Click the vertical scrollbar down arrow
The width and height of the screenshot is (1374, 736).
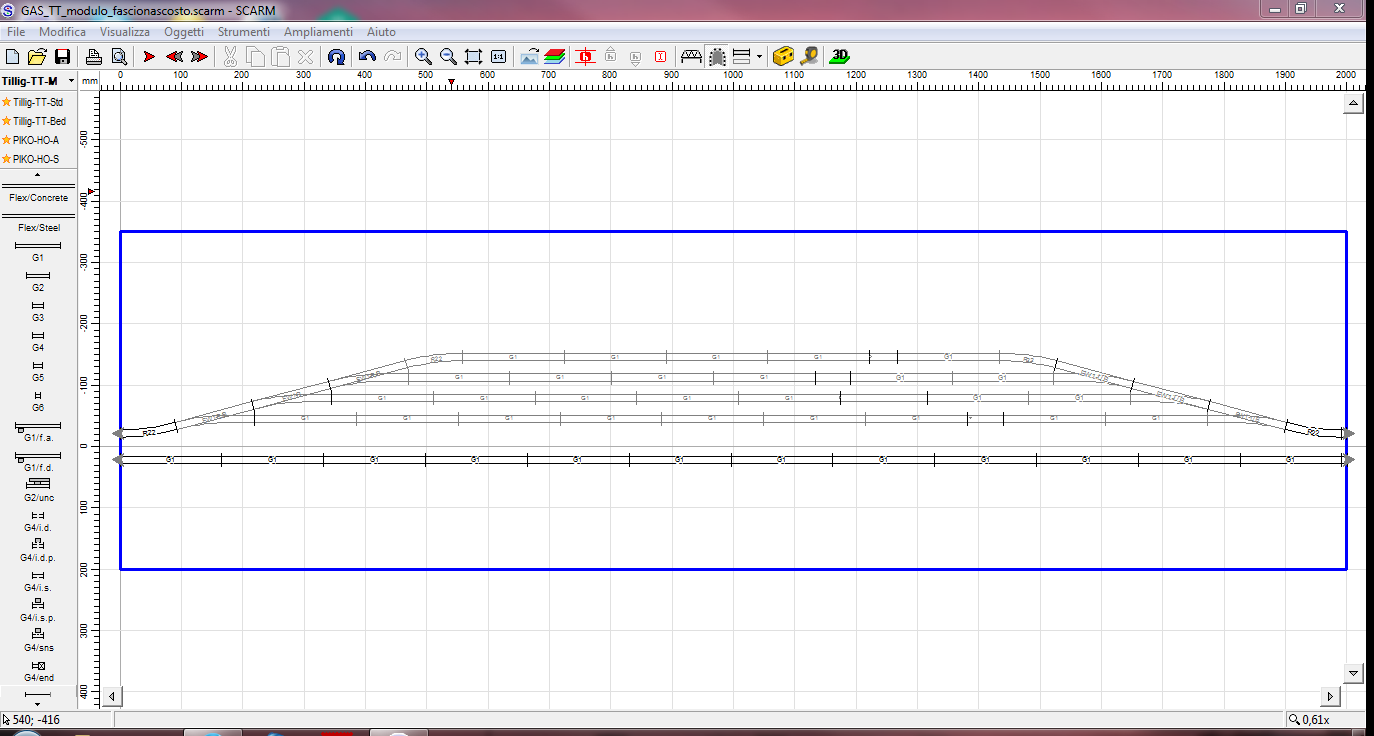(x=1354, y=673)
